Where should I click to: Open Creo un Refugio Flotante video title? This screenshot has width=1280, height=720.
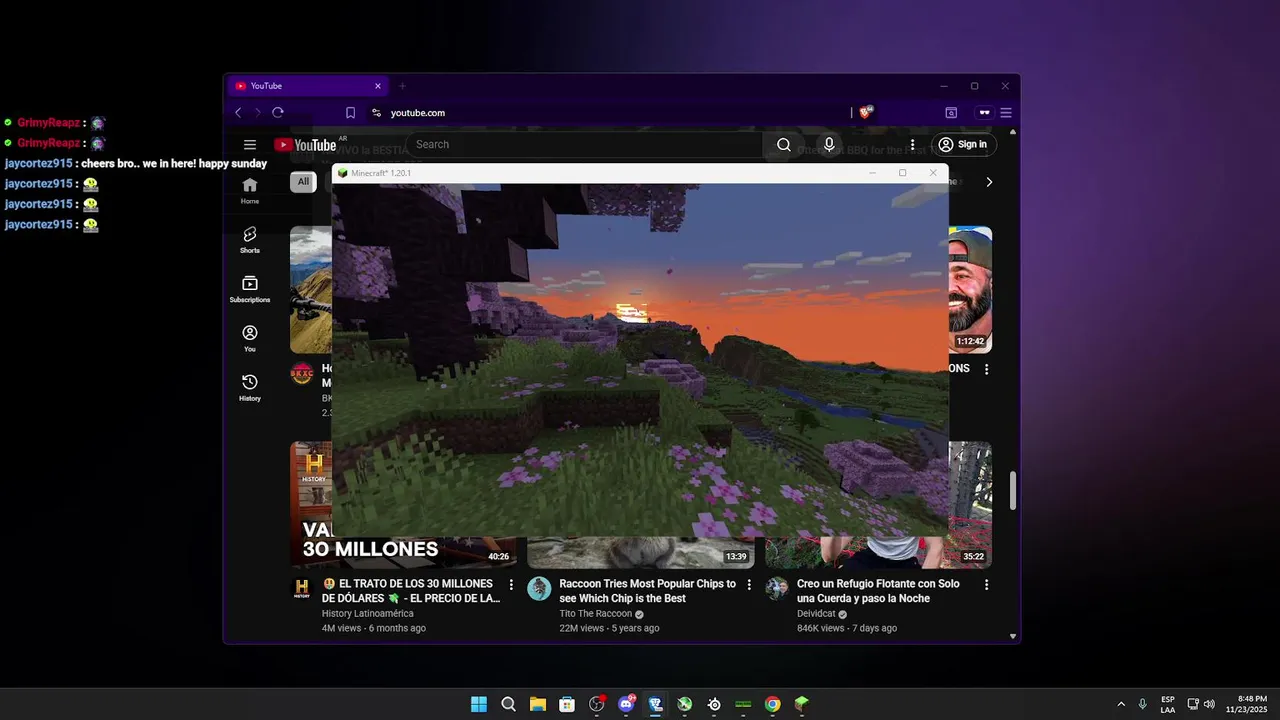pyautogui.click(x=878, y=591)
